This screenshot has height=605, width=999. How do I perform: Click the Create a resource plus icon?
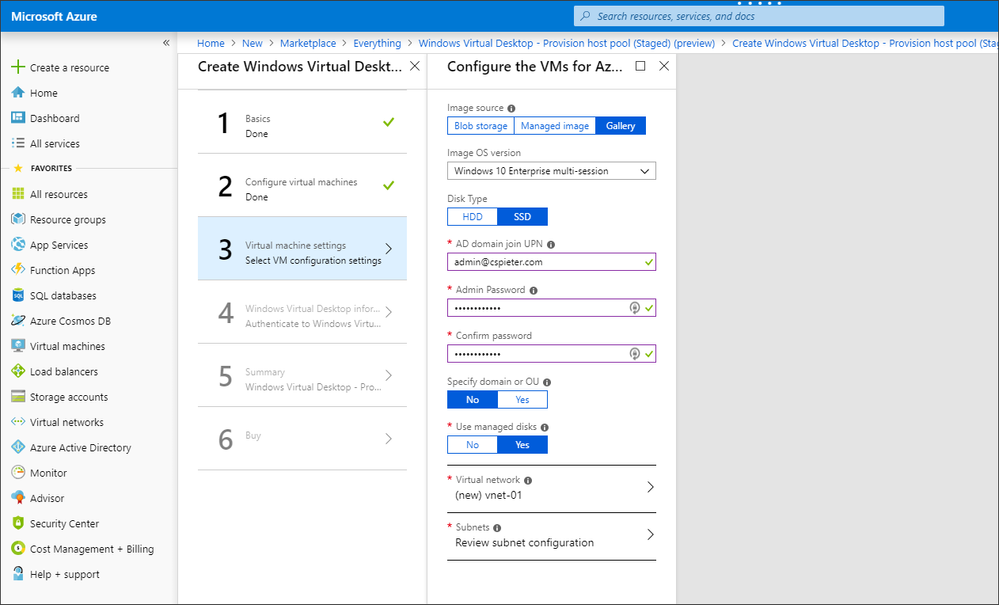[18, 67]
